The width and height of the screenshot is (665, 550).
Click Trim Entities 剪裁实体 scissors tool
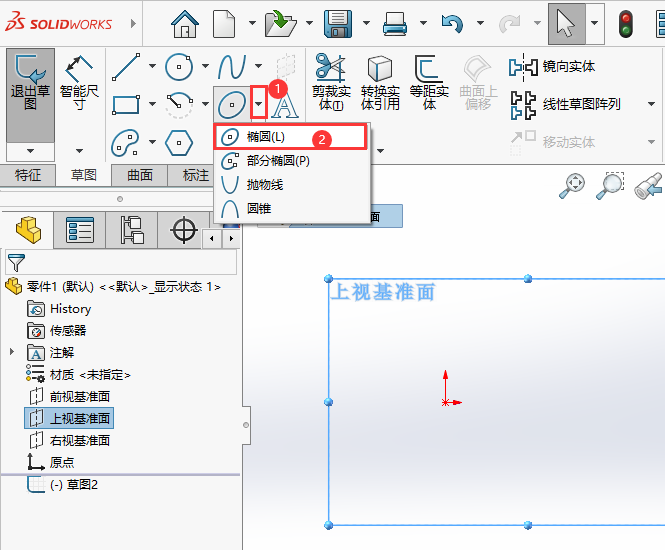[x=331, y=81]
